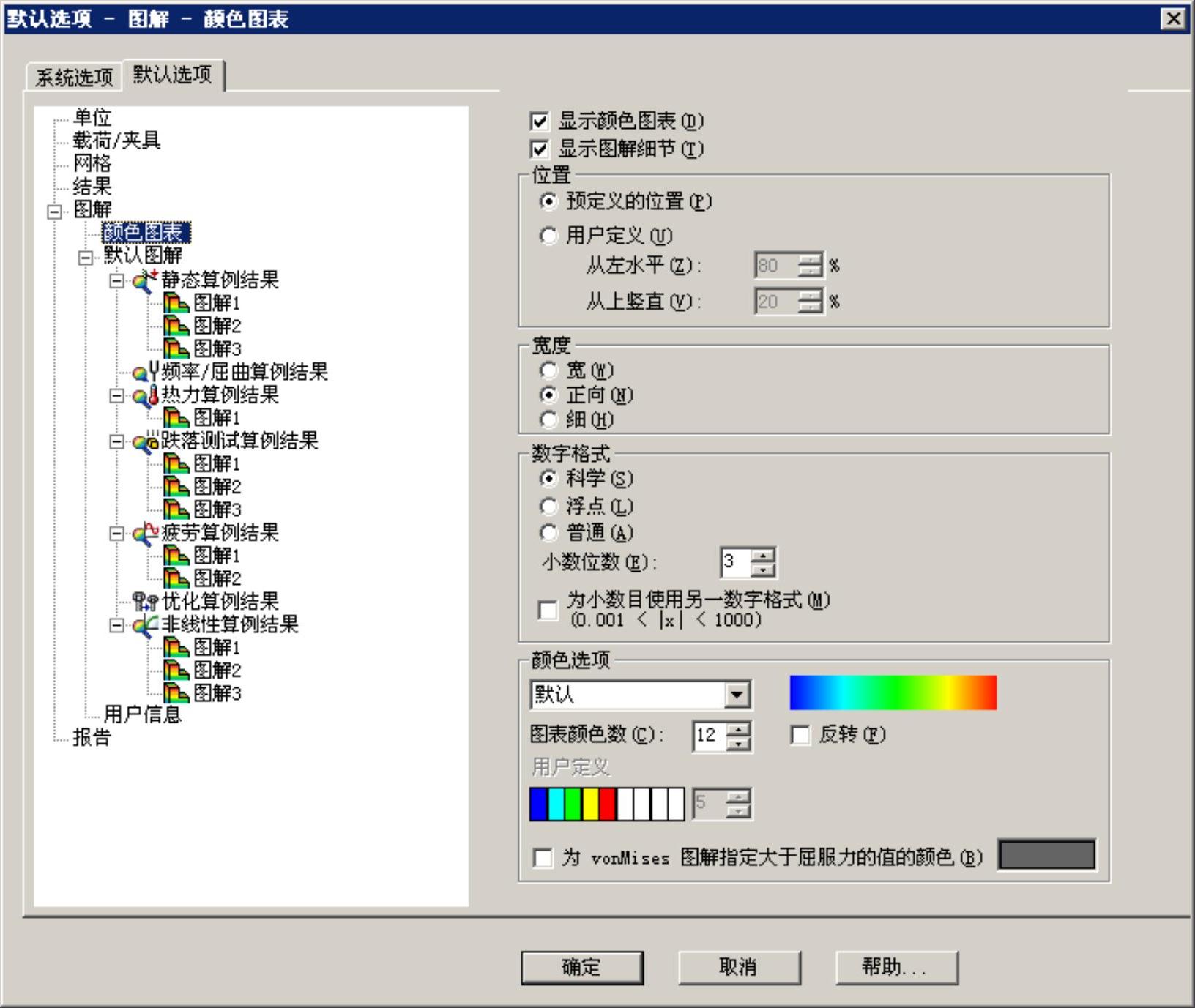
Task: Select 单位 in the options tree
Action: click(92, 117)
